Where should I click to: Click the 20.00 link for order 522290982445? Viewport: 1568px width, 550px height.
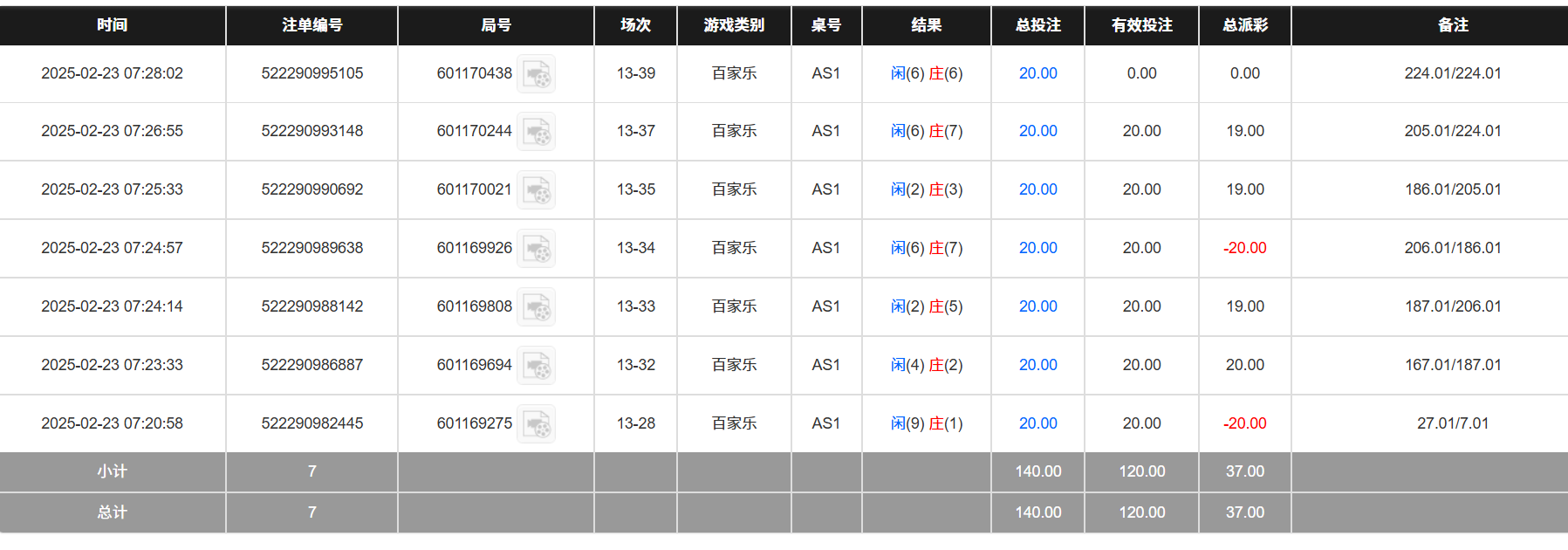pyautogui.click(x=1037, y=423)
